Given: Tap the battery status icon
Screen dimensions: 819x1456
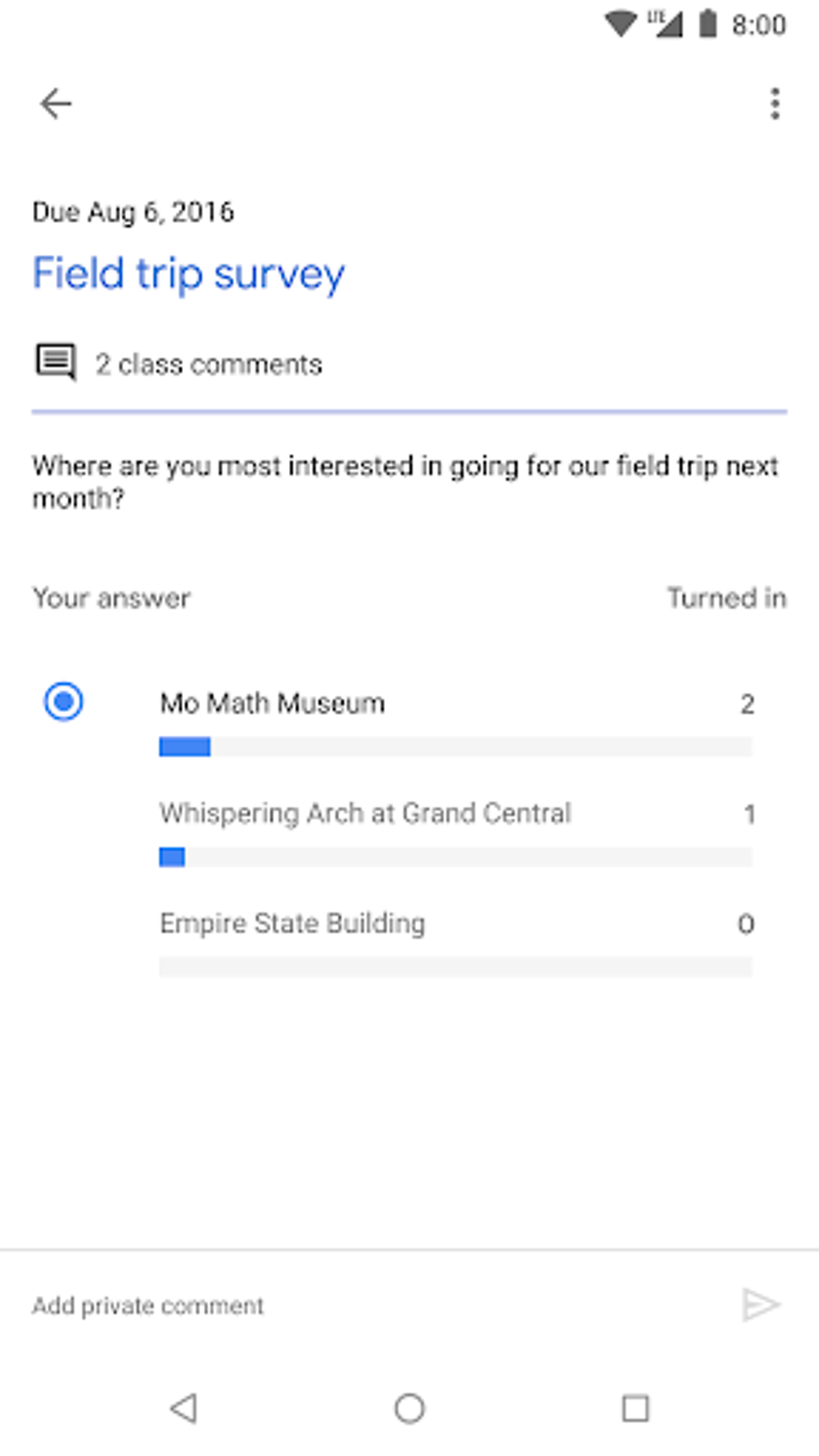Looking at the screenshot, I should click(707, 24).
